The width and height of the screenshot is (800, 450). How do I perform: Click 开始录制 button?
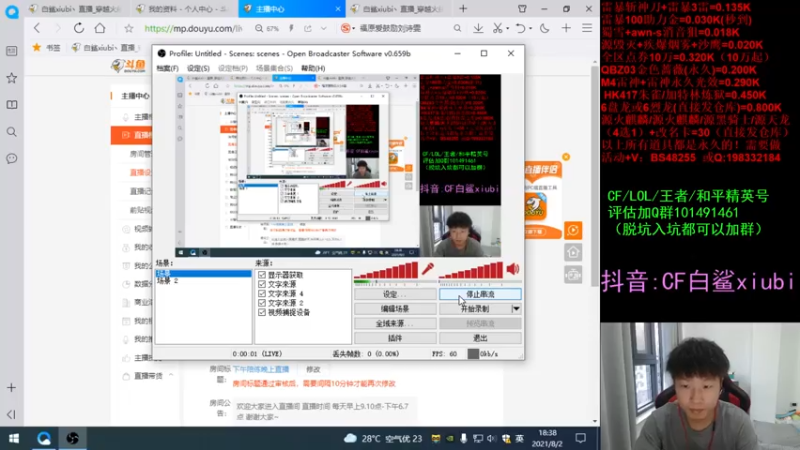tap(475, 309)
